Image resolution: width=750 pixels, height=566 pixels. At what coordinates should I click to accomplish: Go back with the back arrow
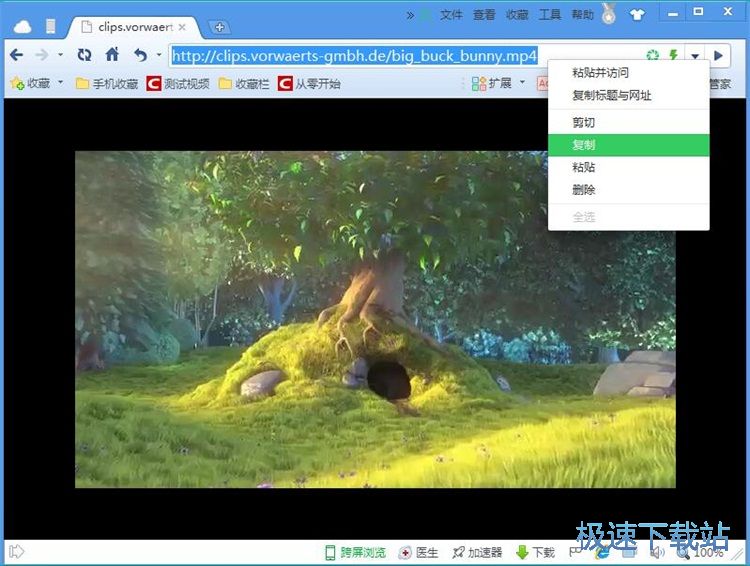17,55
